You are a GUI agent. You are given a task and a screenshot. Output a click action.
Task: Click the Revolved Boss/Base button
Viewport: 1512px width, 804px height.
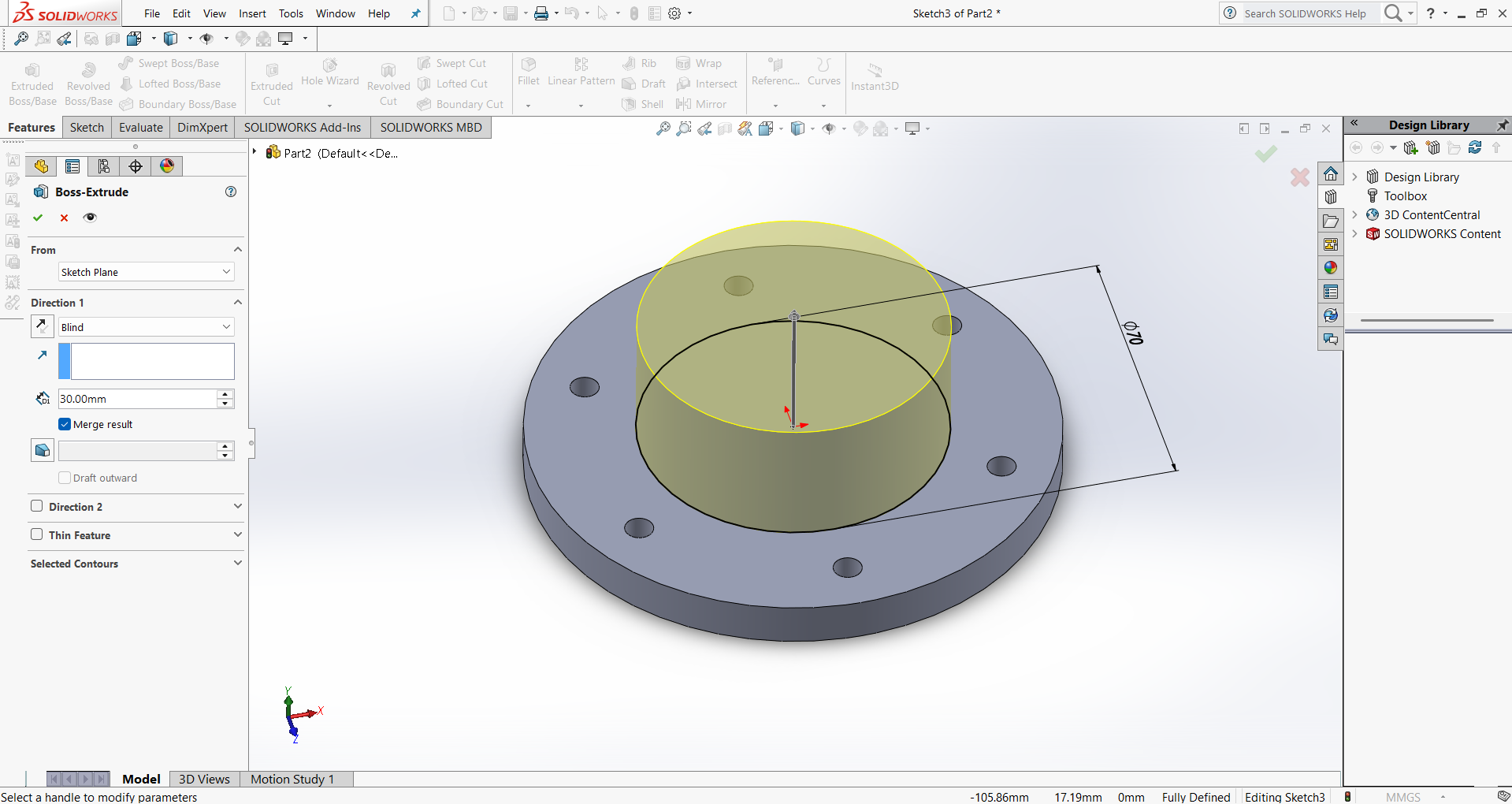click(88, 84)
